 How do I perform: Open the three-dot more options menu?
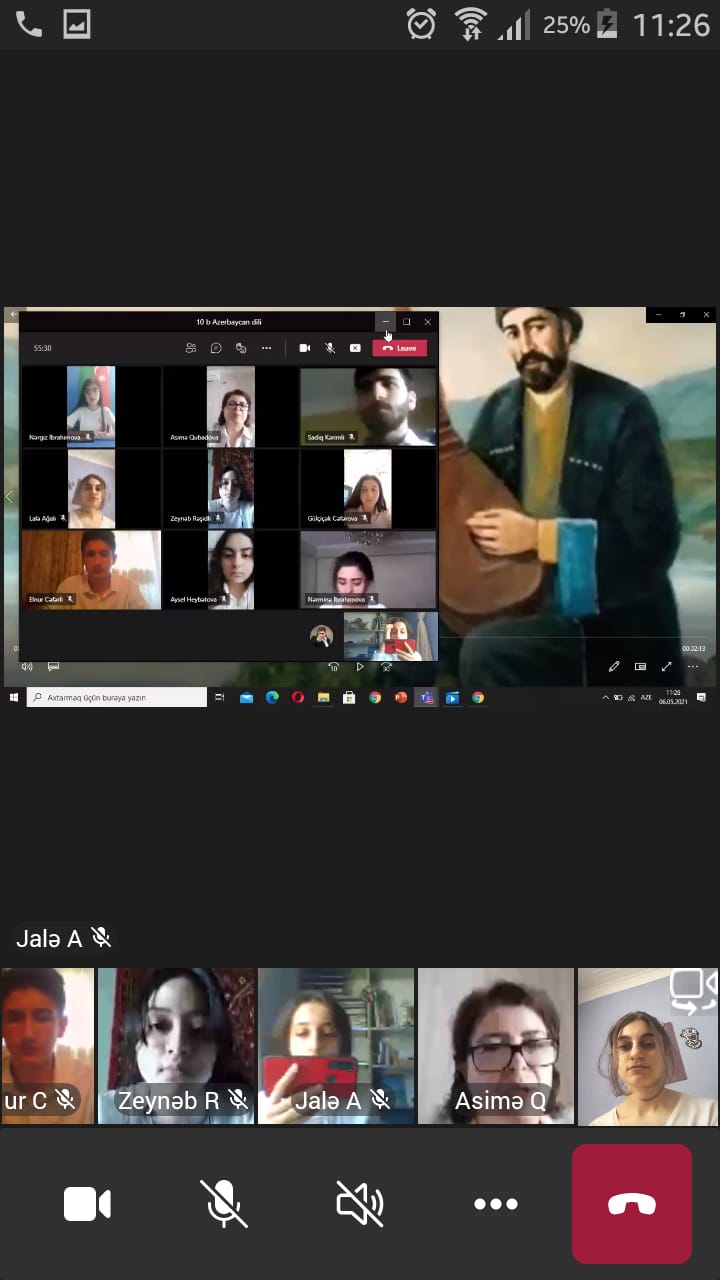click(496, 1204)
